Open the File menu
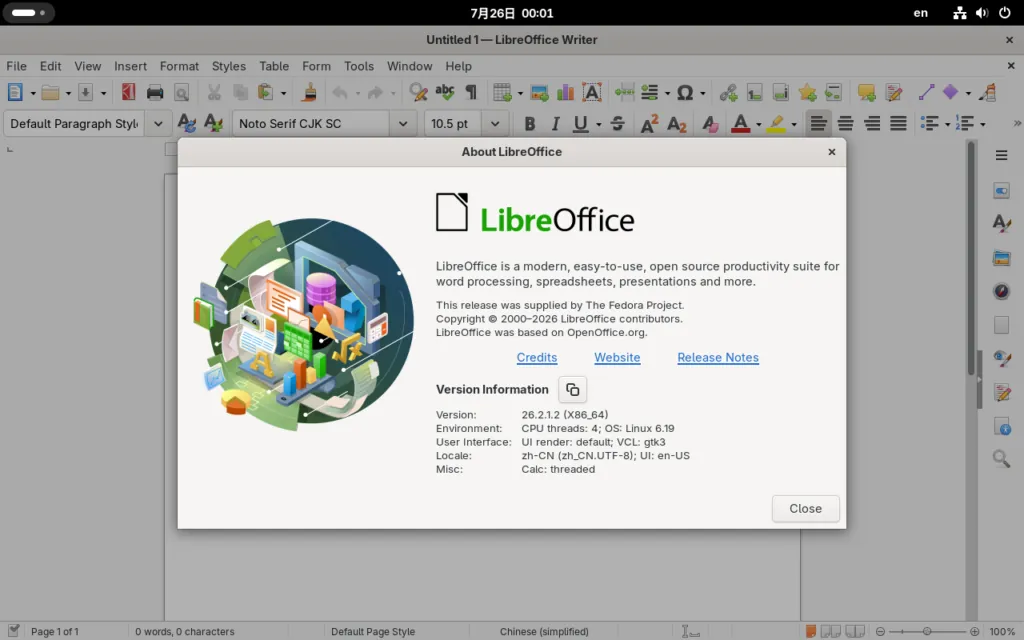 16,66
